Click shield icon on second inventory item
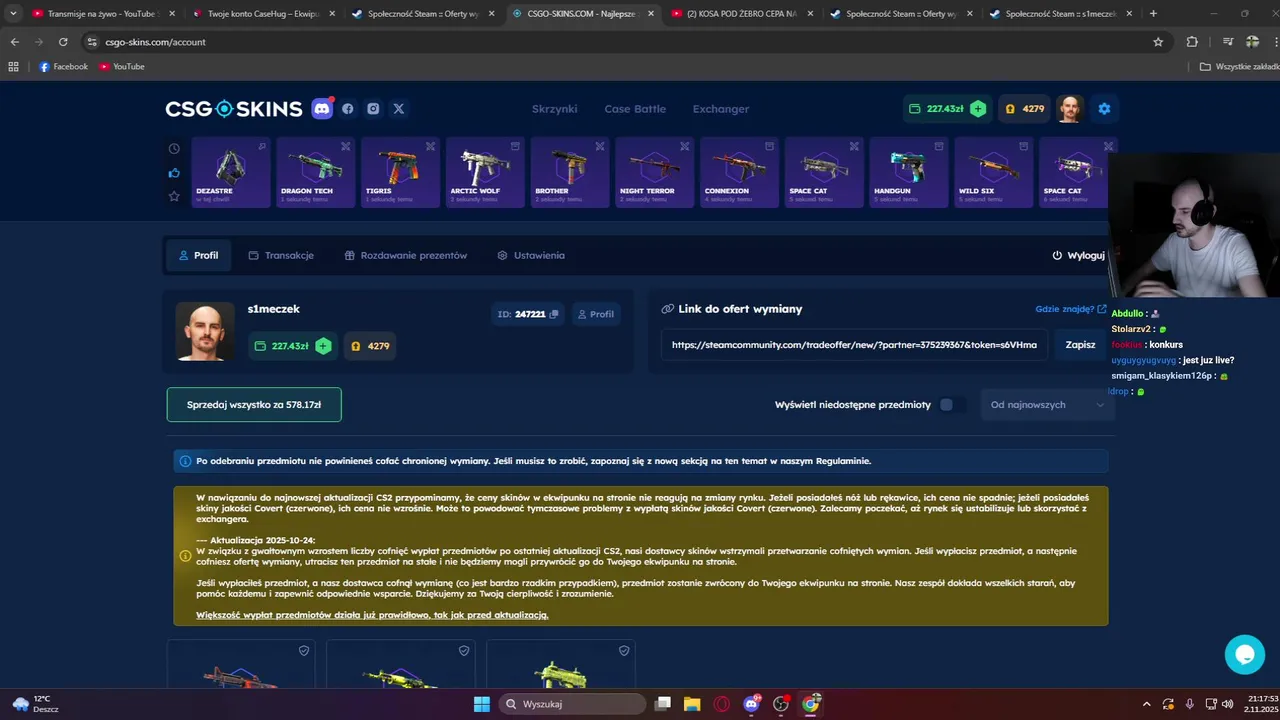1280x720 pixels. click(464, 650)
